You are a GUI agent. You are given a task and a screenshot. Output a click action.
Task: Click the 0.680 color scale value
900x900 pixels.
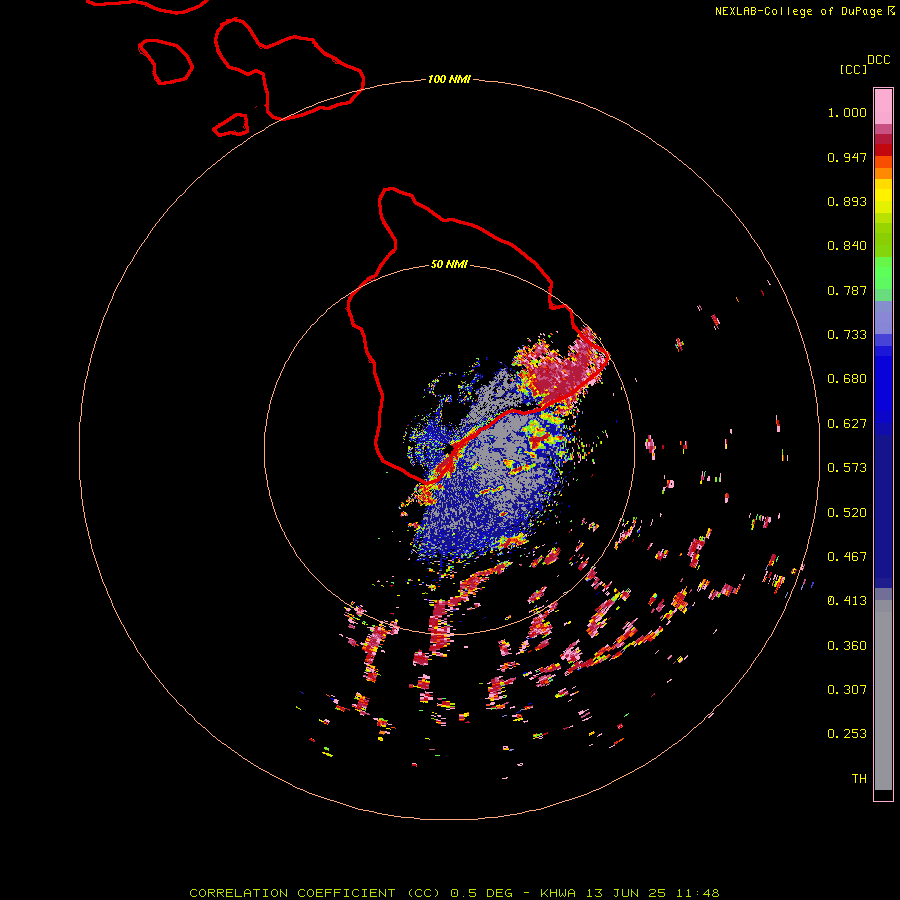pyautogui.click(x=847, y=379)
